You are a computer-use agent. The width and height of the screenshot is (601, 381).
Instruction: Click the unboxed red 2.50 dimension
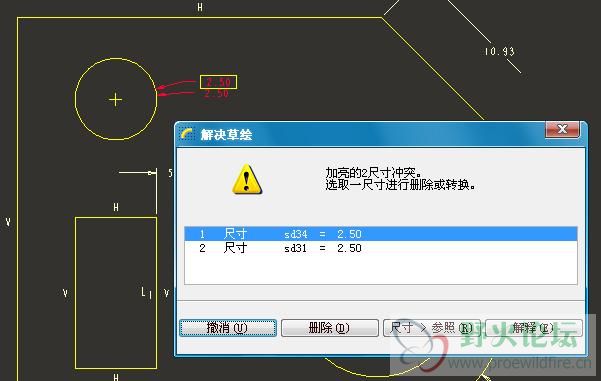pos(216,94)
